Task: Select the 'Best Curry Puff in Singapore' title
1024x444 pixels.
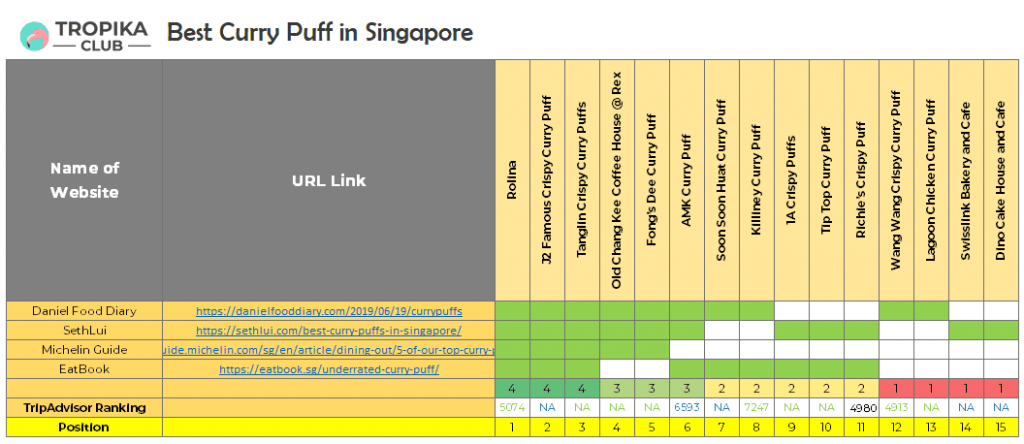Action: point(320,32)
